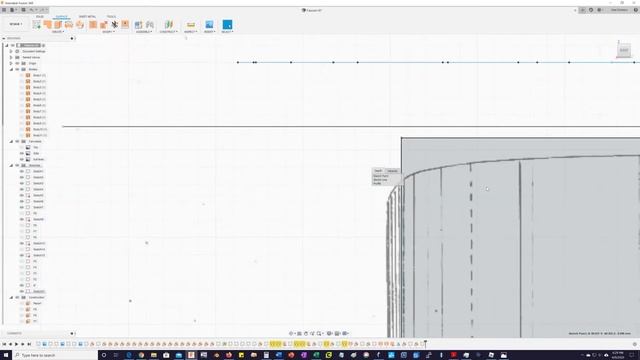
Task: Click the first Modify group tool icon
Action: 93,24
